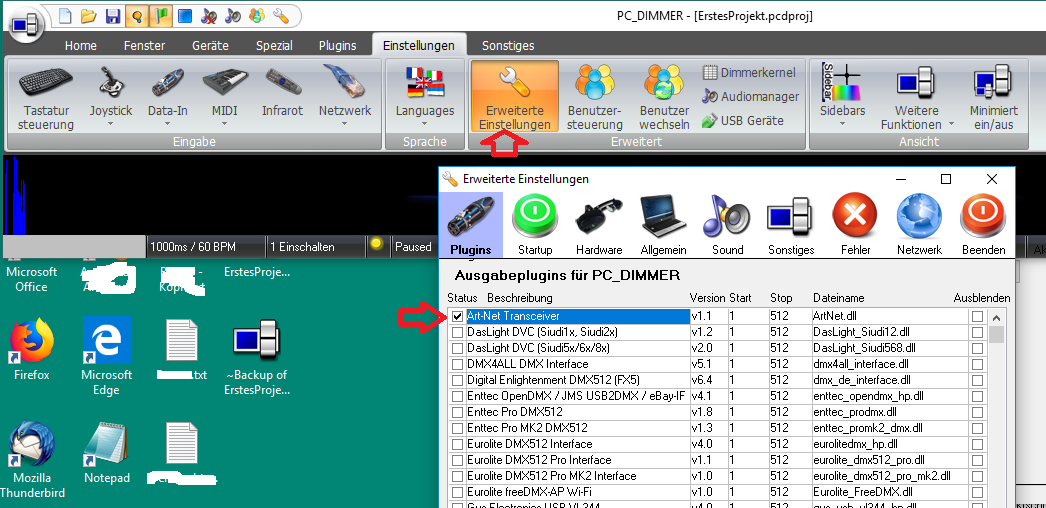Viewport: 1046px width, 508px height.
Task: Switch to the Fenster ribbon tab
Action: [x=144, y=45]
